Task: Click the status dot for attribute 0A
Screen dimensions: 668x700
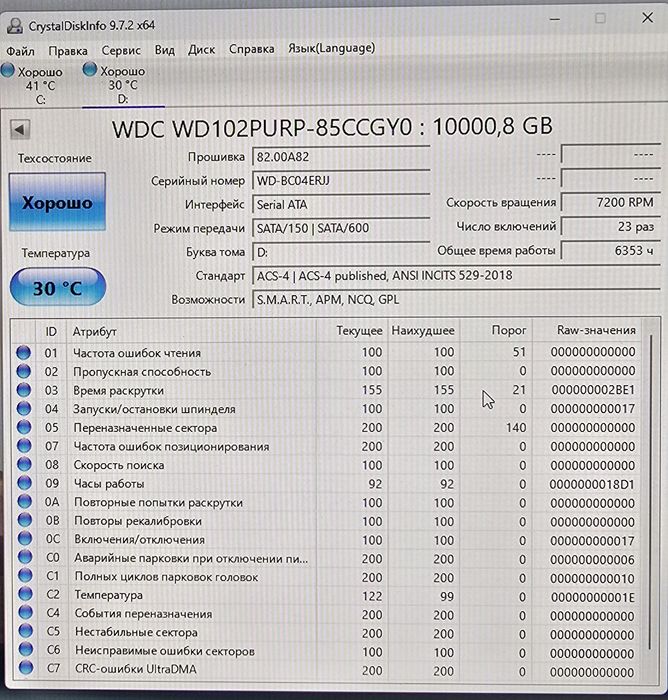Action: coord(25,501)
